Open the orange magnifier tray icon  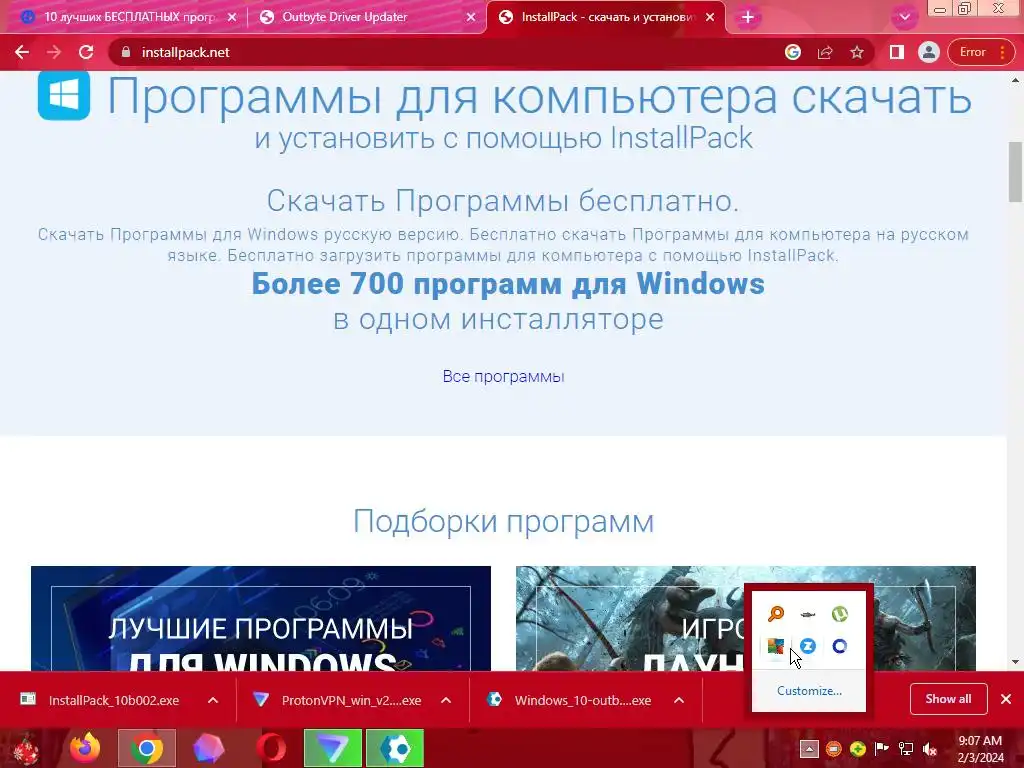pyautogui.click(x=776, y=614)
